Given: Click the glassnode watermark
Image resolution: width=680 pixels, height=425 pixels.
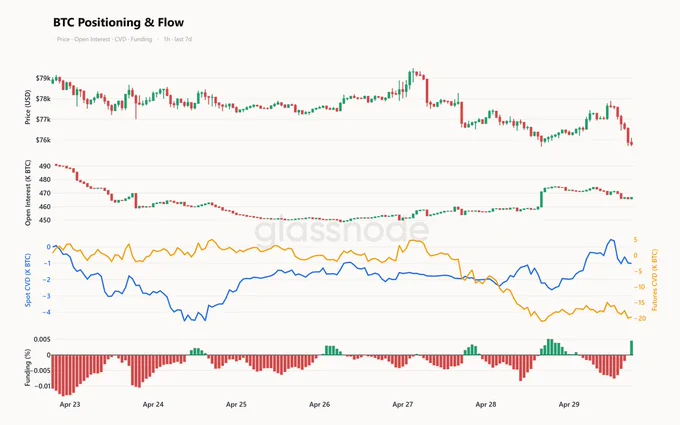Looking at the screenshot, I should point(341,230).
